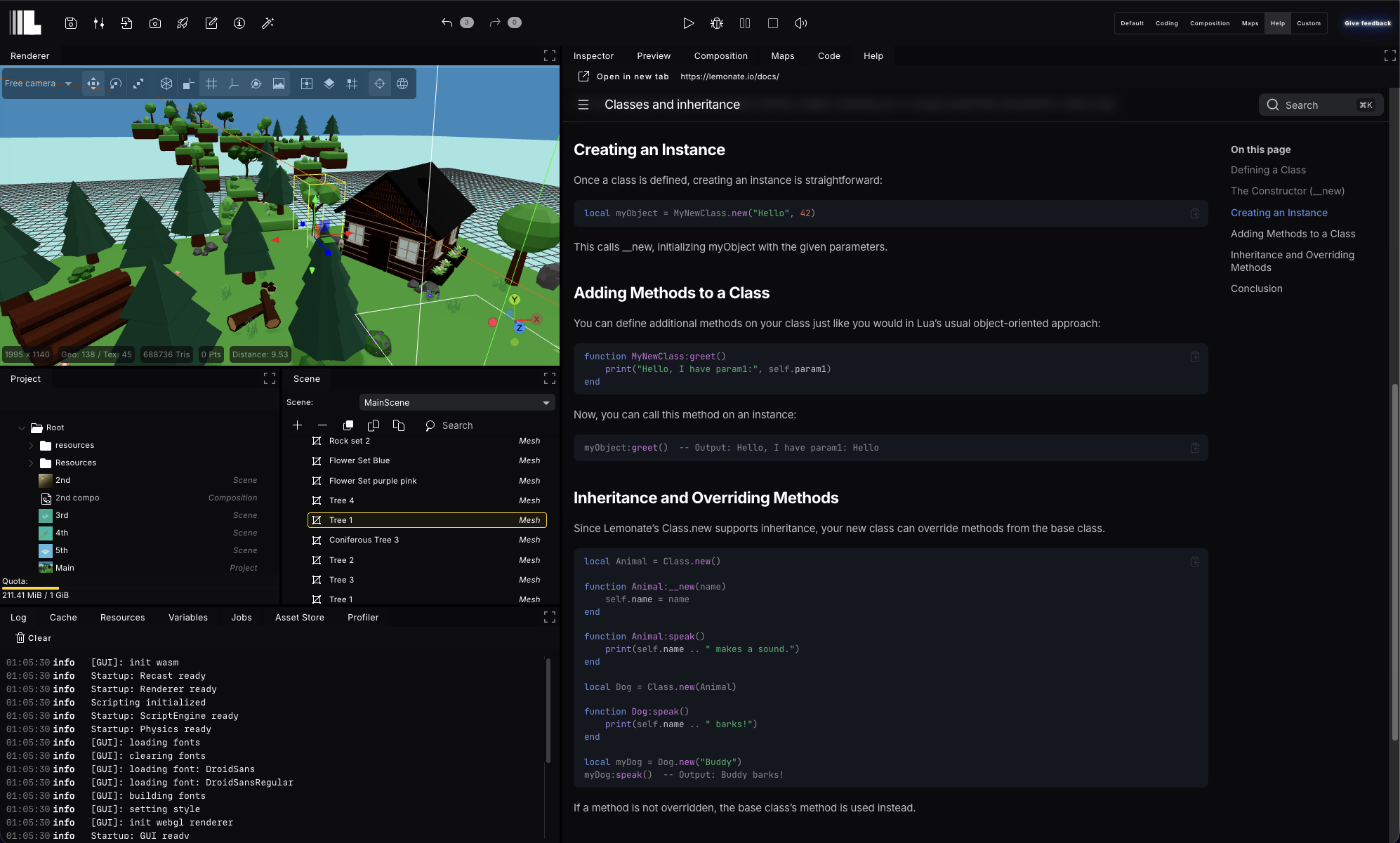Switch to the Profiler tab
This screenshot has width=1400, height=843.
point(363,617)
